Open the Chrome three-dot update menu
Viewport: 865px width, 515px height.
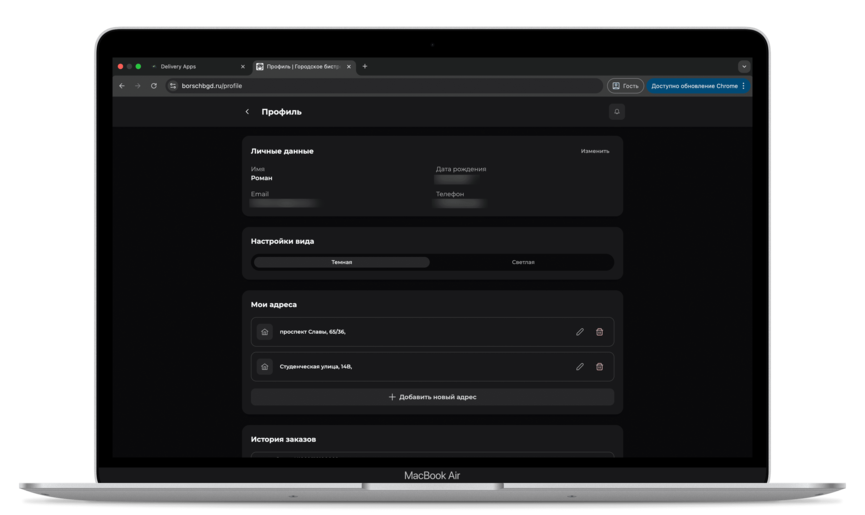pos(743,86)
